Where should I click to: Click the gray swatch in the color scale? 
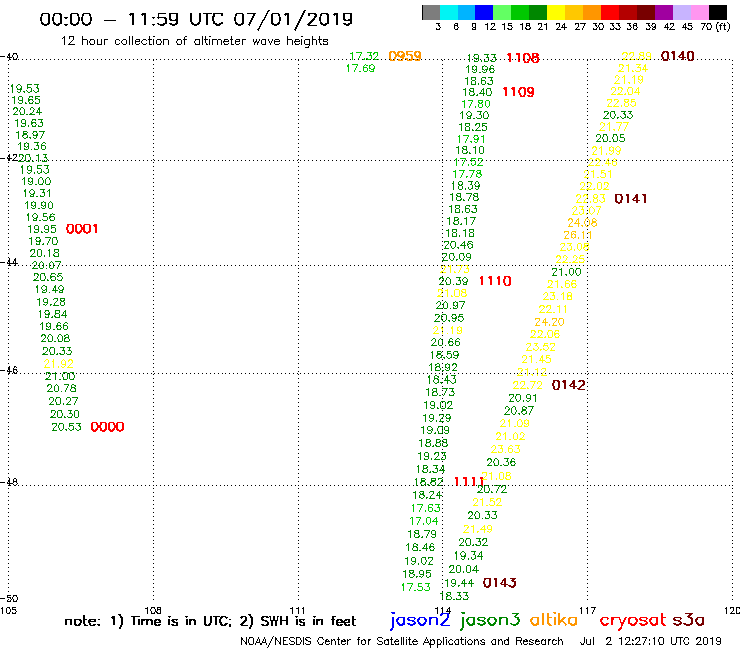point(431,12)
